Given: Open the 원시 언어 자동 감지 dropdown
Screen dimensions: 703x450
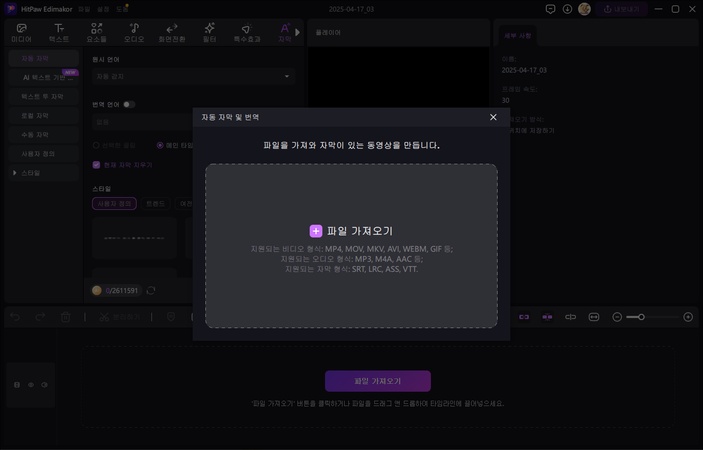Looking at the screenshot, I should coord(191,76).
